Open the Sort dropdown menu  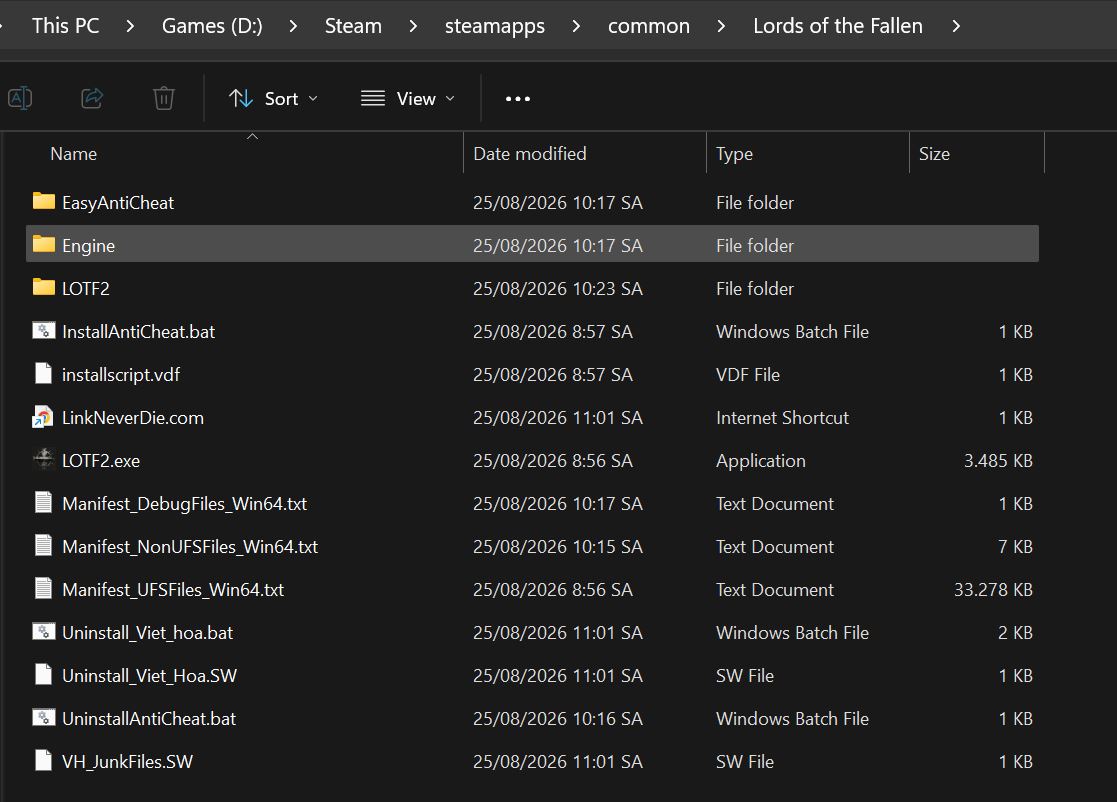coord(274,98)
